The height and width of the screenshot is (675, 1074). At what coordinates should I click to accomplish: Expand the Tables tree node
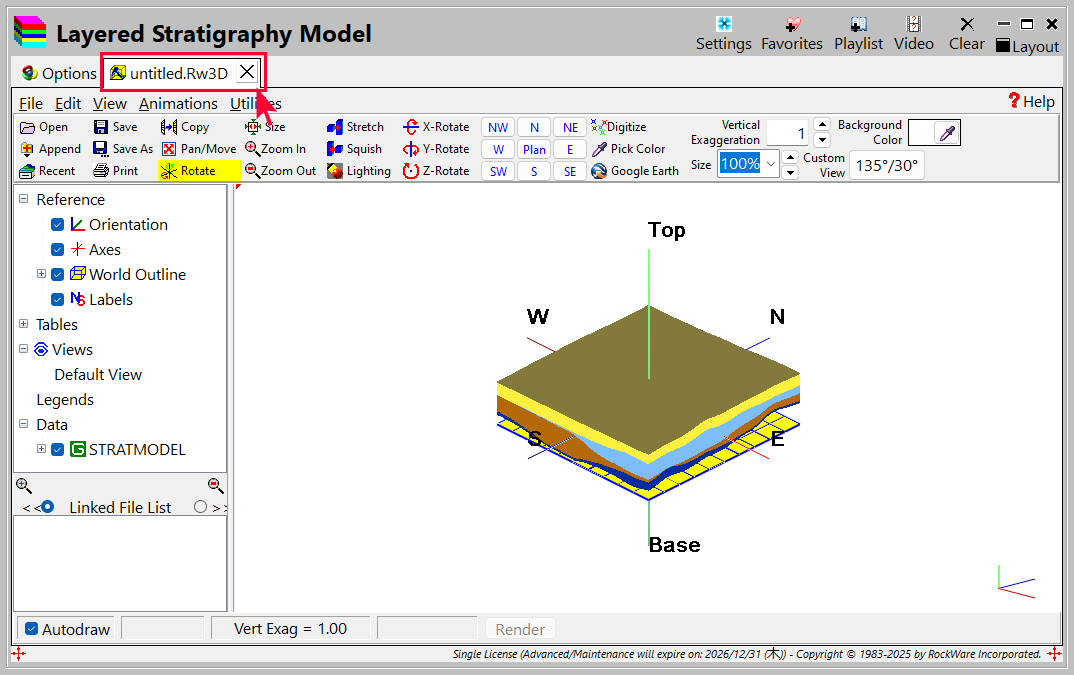pos(24,324)
